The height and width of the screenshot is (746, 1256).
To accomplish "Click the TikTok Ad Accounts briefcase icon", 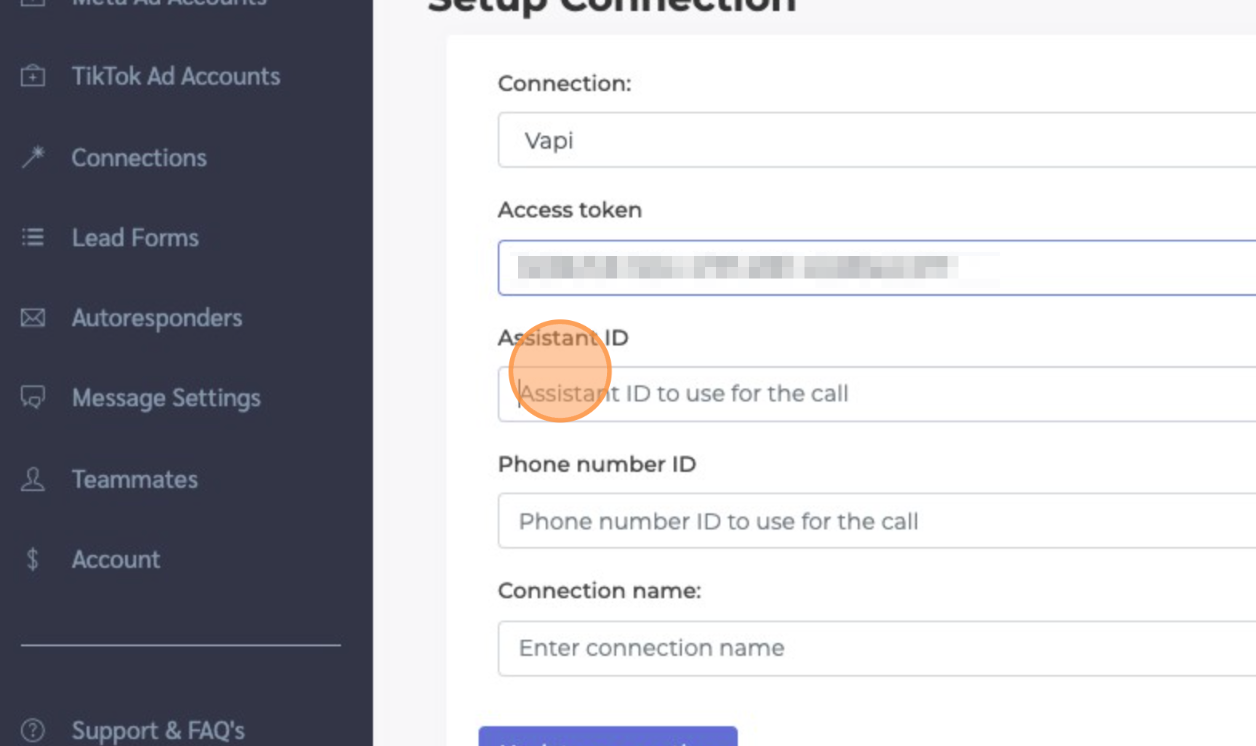I will point(33,77).
